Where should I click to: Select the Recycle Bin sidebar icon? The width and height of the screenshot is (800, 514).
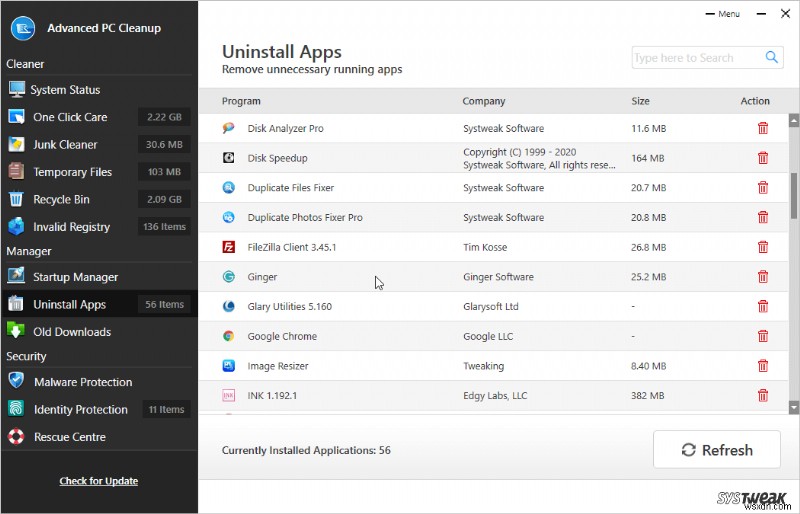(x=16, y=199)
